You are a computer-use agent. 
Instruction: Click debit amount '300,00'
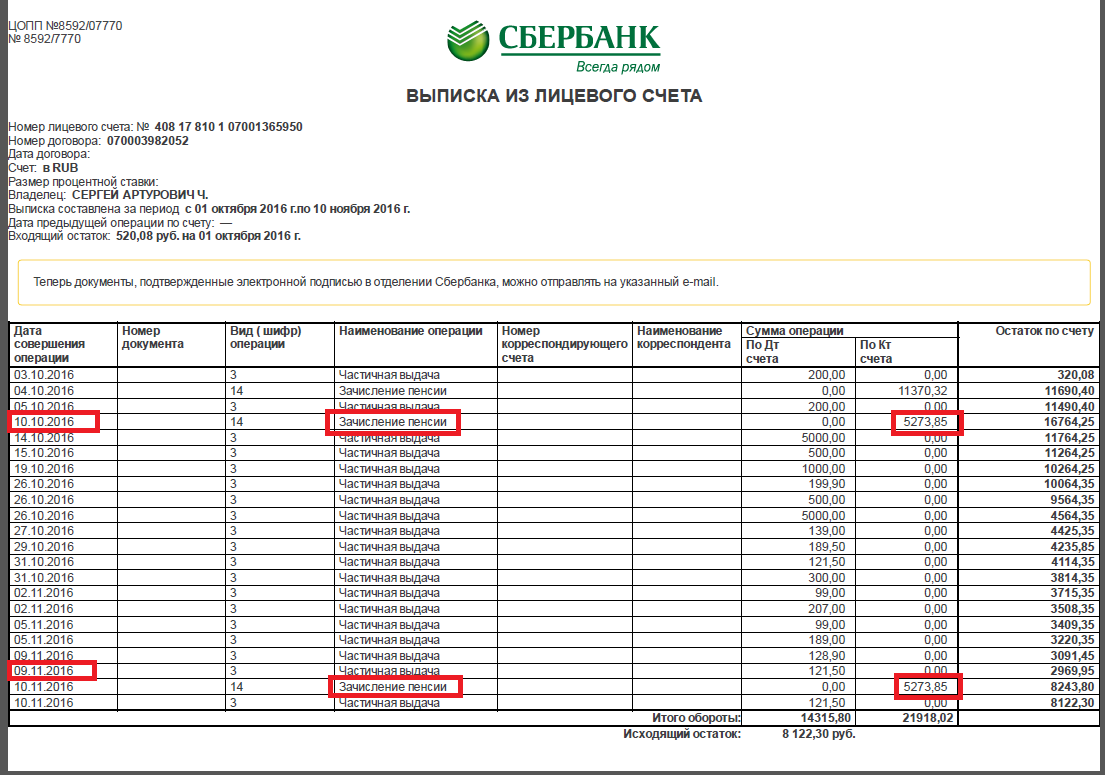coord(827,578)
